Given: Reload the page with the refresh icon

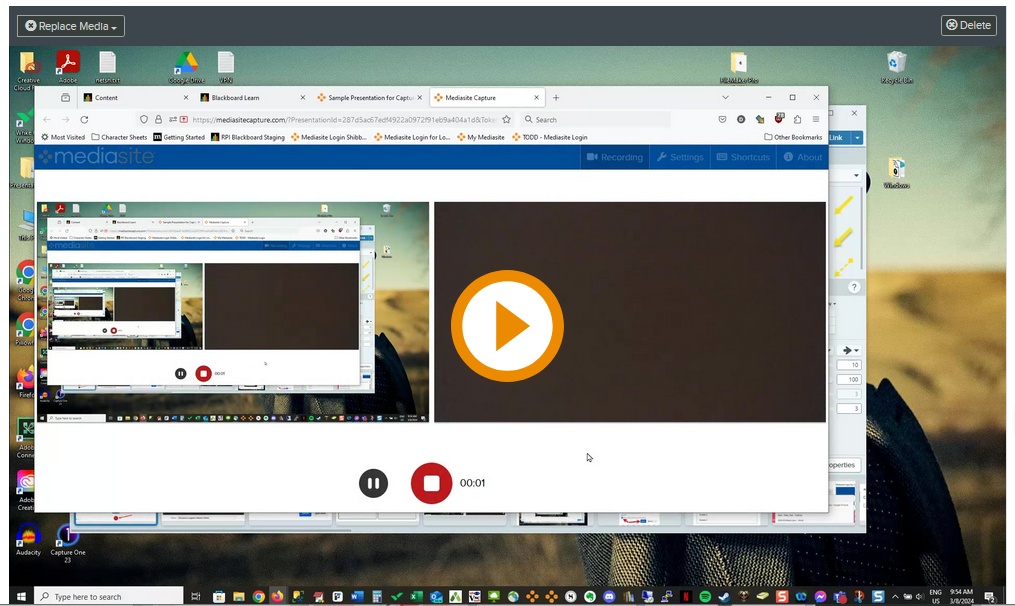Looking at the screenshot, I should (84, 120).
